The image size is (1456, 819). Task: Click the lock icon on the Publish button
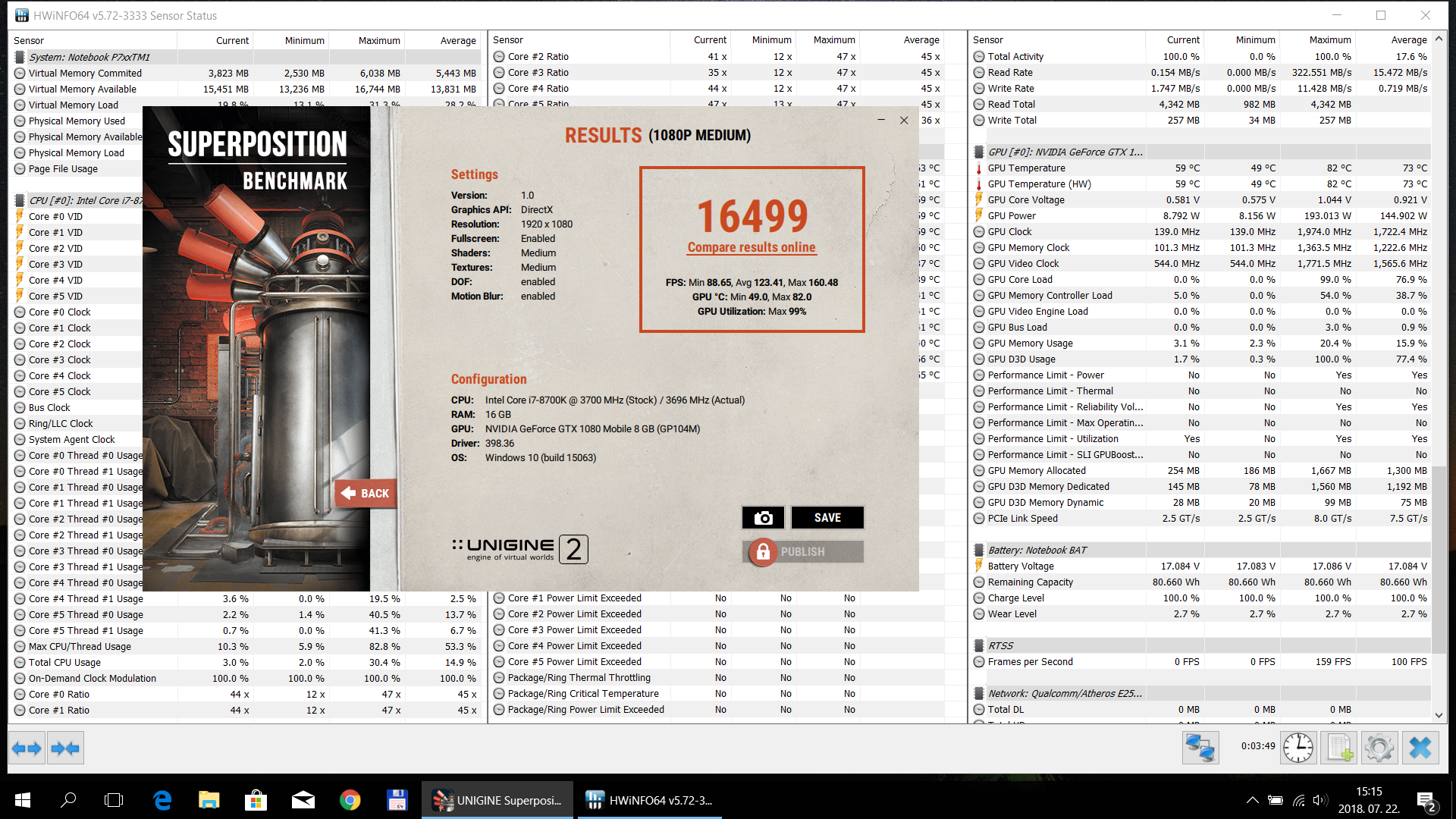(x=763, y=551)
